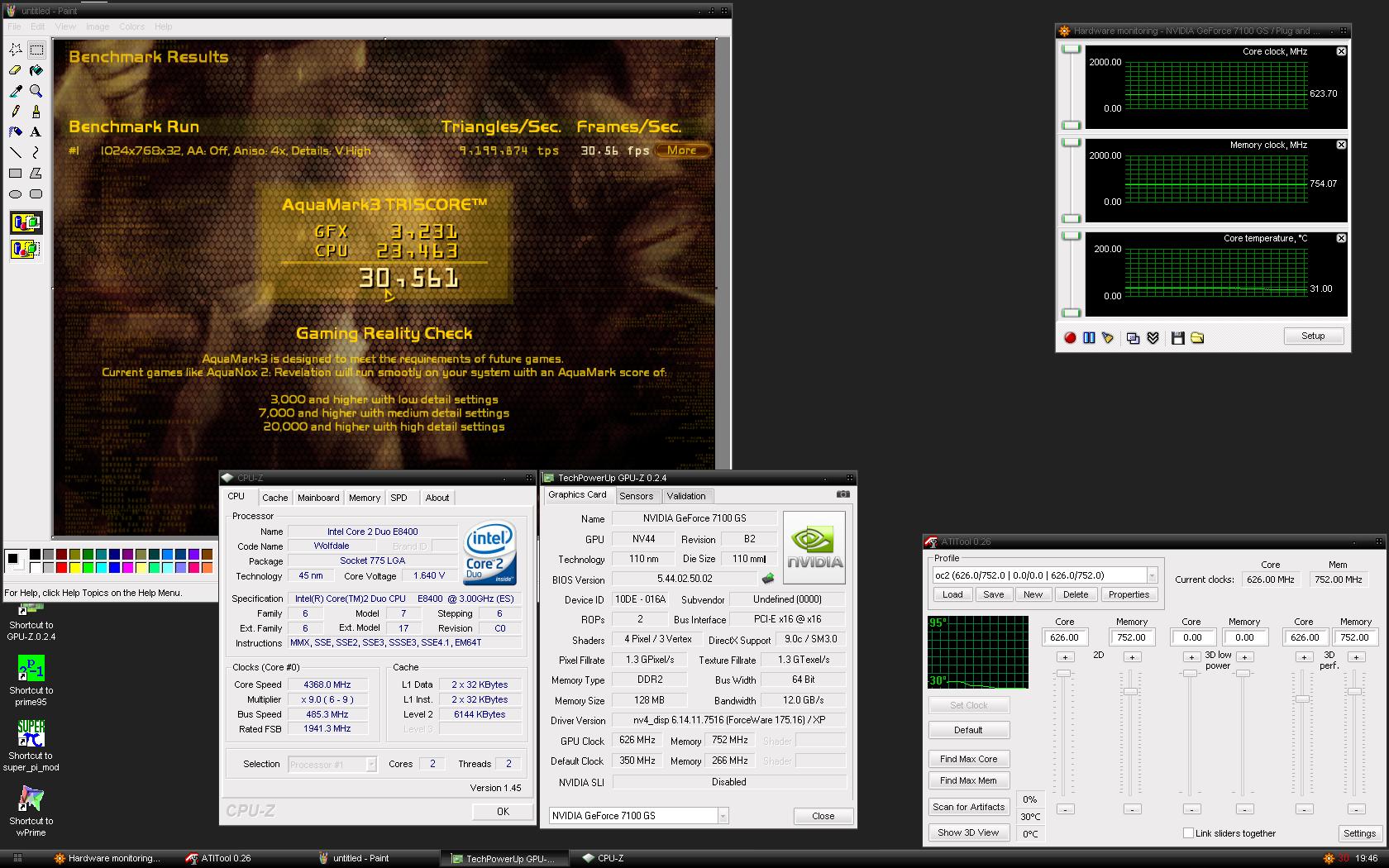The height and width of the screenshot is (868, 1389).
Task: Choose the Fill With Color bucket tool
Action: 36,70
